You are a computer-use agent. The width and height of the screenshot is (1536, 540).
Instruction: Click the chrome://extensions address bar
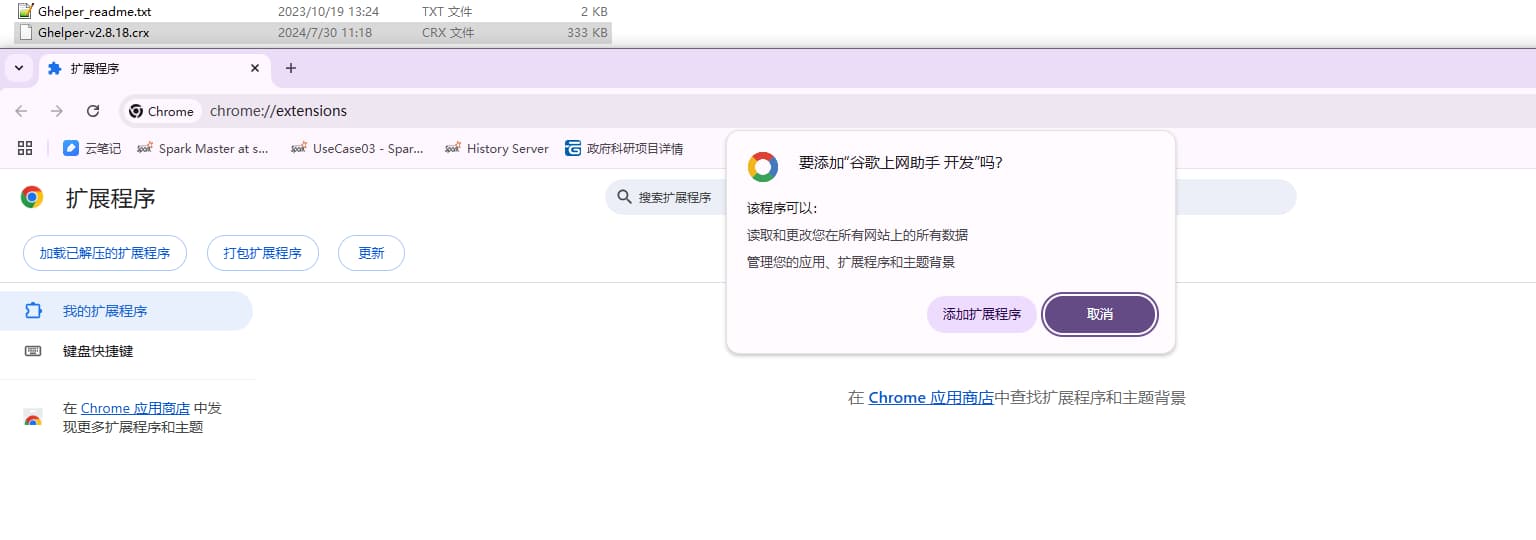click(x=500, y=111)
